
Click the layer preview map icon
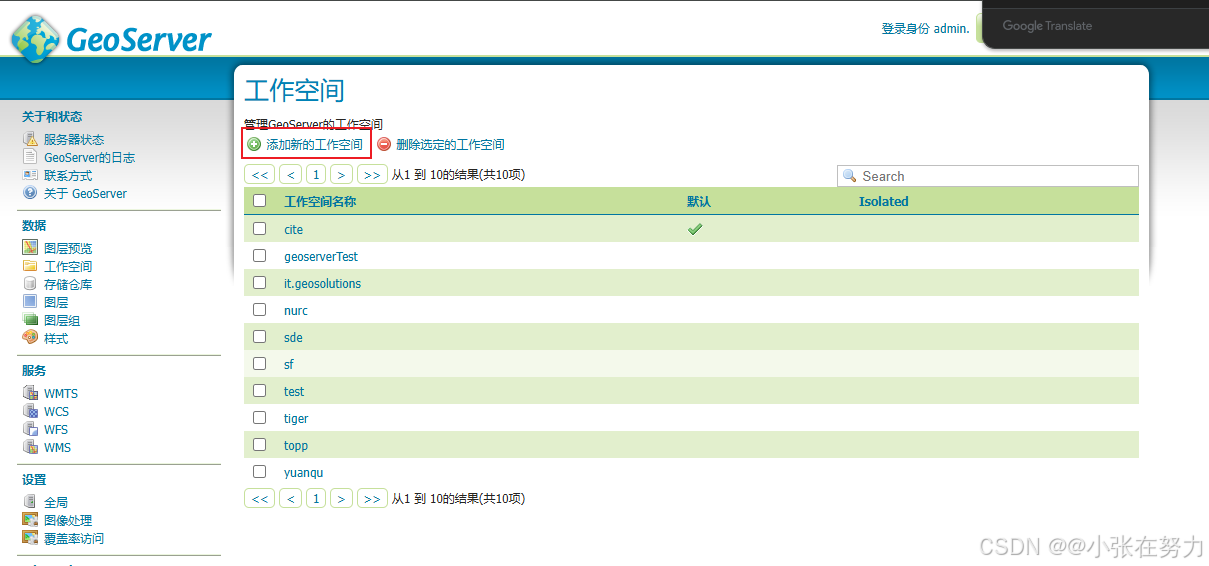click(30, 248)
